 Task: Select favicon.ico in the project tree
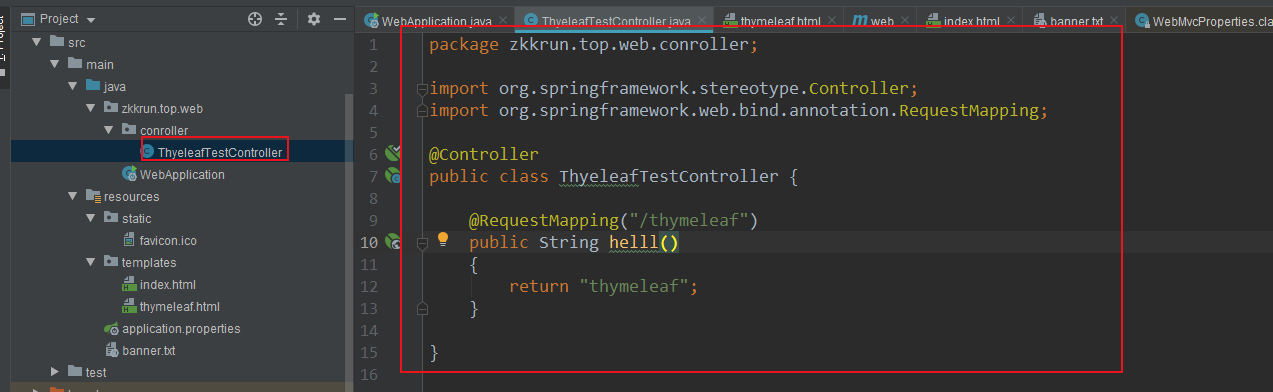click(168, 240)
